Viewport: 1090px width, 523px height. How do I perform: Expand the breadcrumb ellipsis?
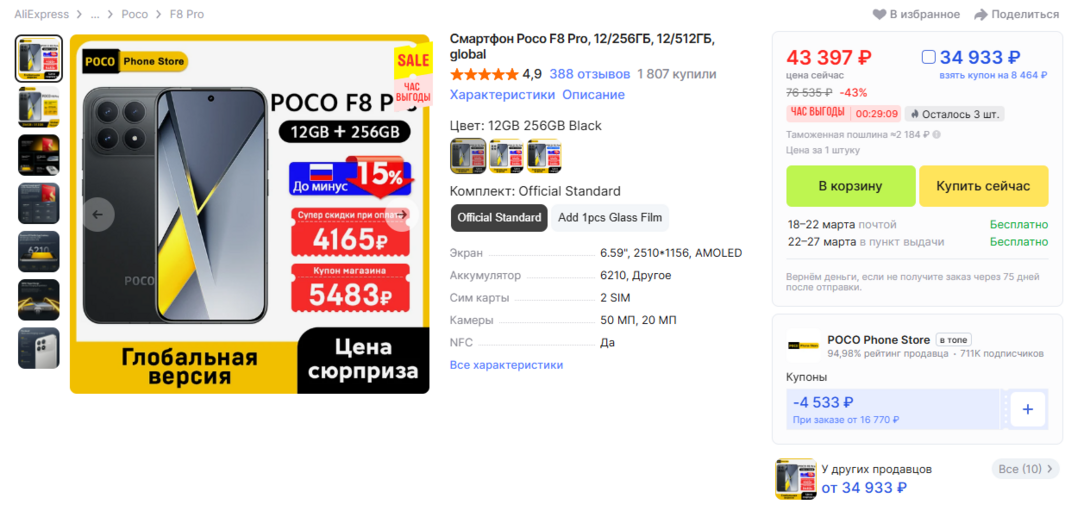(95, 15)
